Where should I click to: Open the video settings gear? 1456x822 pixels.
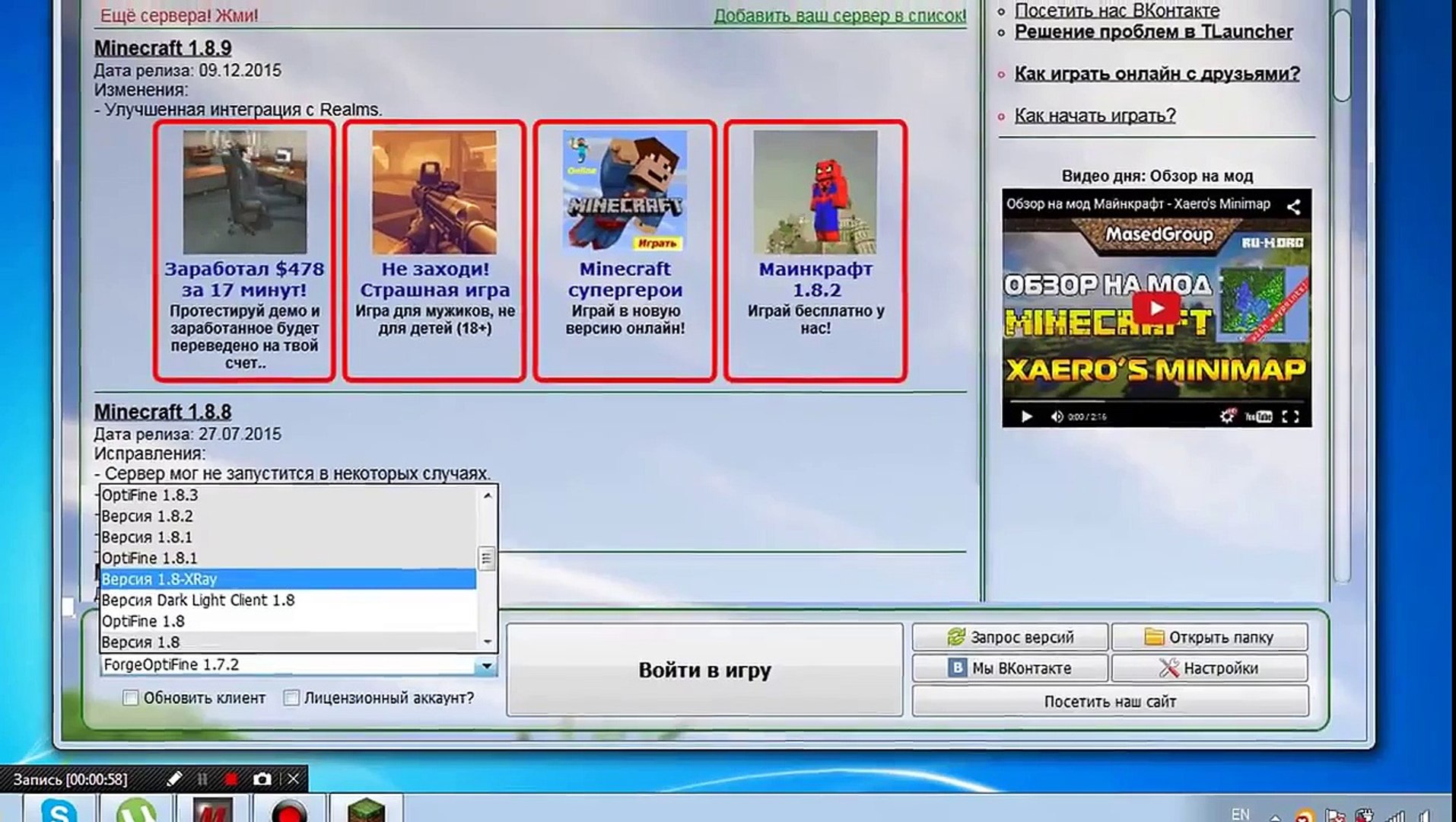coord(1226,416)
